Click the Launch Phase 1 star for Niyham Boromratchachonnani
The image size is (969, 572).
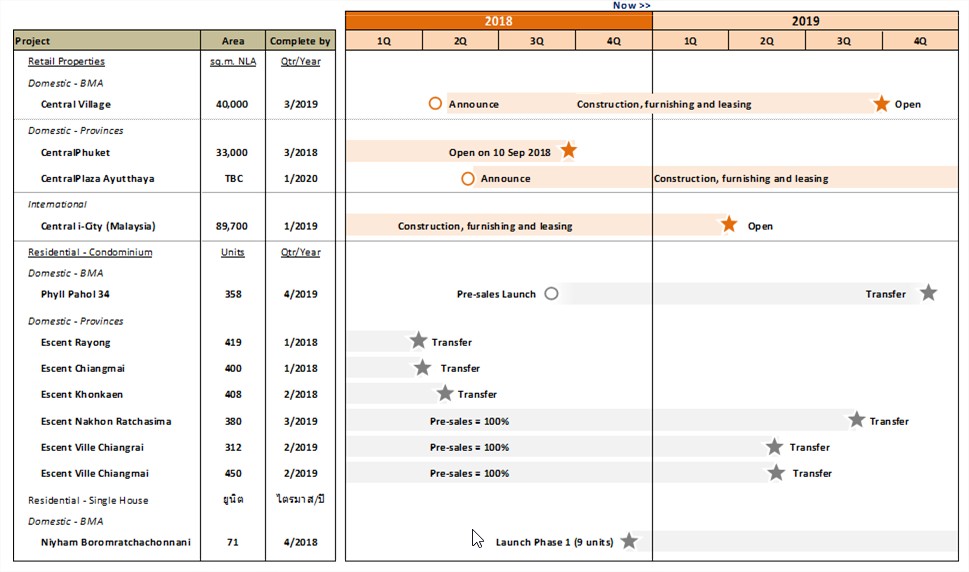629,541
